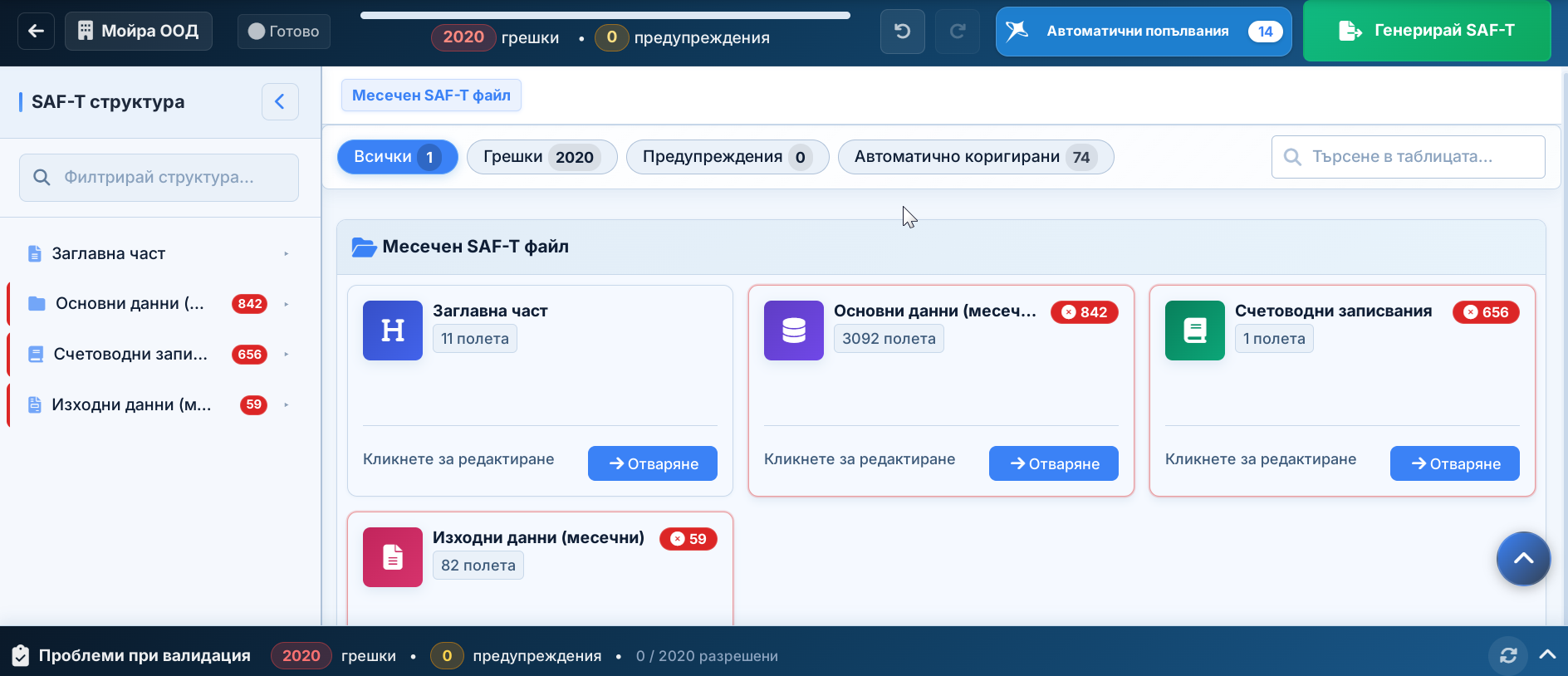Click the file icon beside Изходни данни in sidebar
1568x676 pixels.
(34, 405)
